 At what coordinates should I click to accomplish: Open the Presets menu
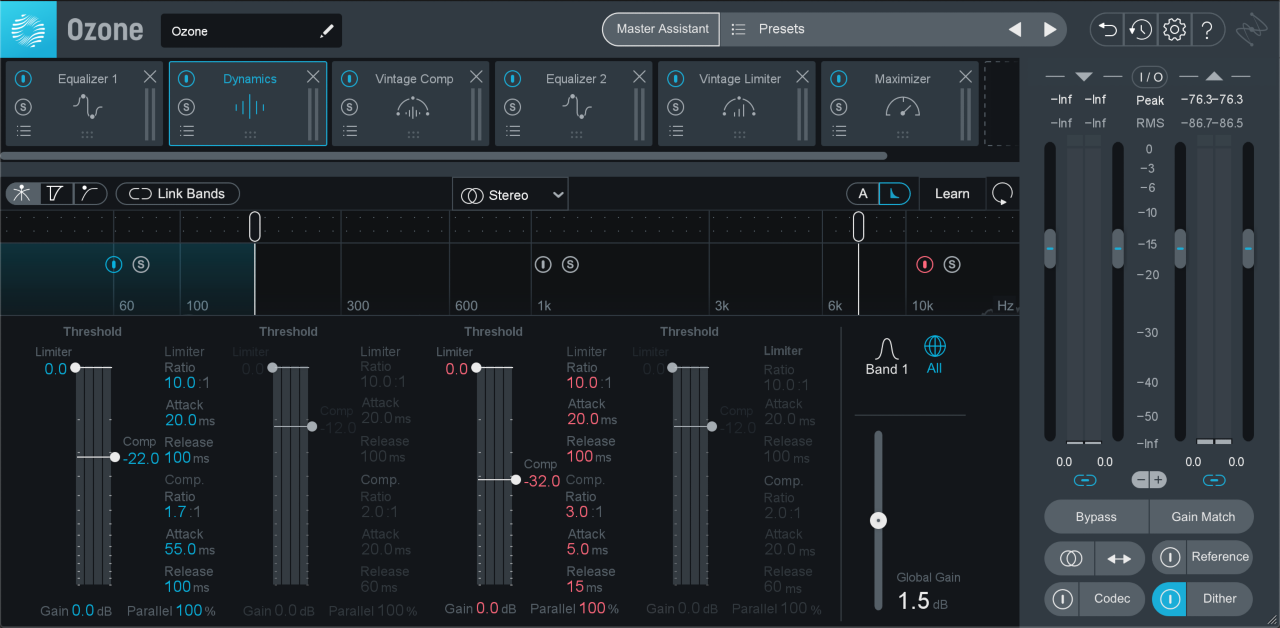781,29
